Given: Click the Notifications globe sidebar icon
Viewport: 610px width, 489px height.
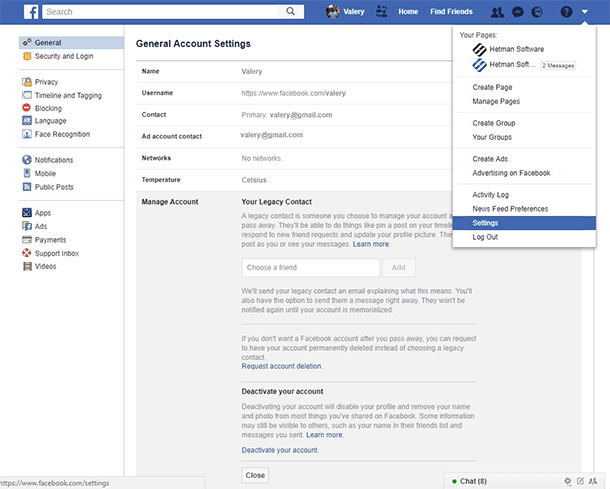Looking at the screenshot, I should pyautogui.click(x=27, y=159).
